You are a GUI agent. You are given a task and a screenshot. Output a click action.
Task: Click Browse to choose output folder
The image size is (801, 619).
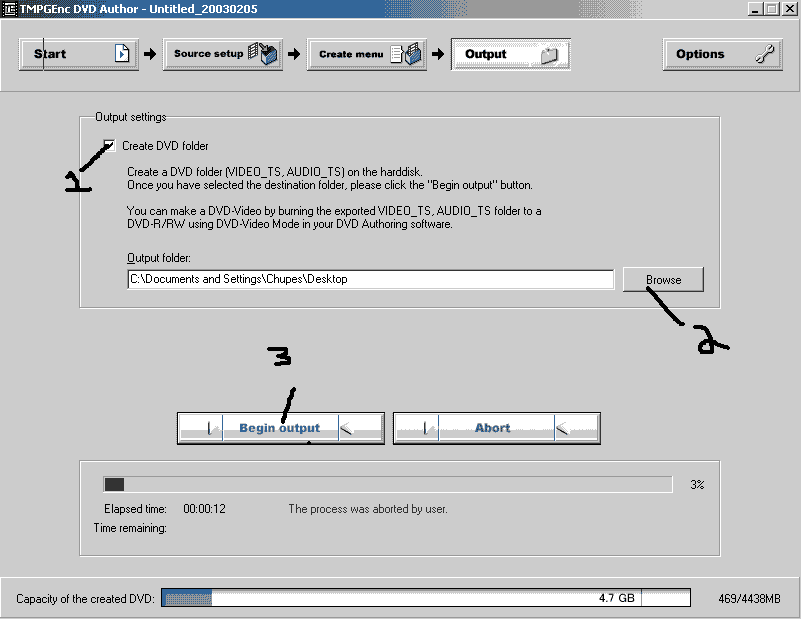664,280
